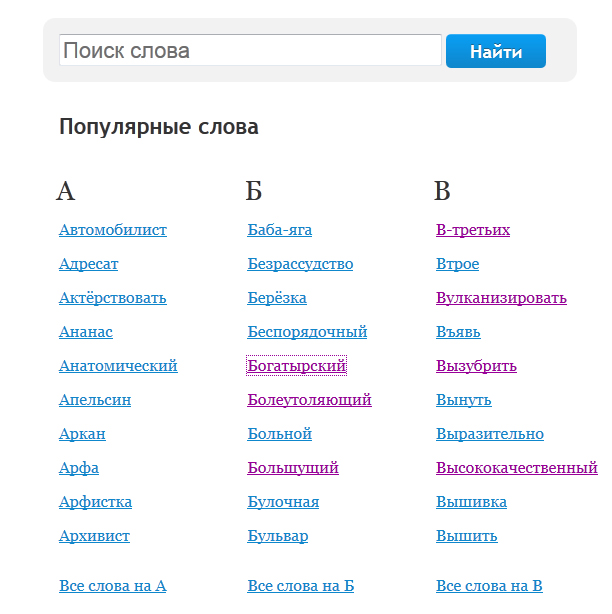This screenshot has width=612, height=614.
Task: Select the word Берёзка
Action: (277, 298)
